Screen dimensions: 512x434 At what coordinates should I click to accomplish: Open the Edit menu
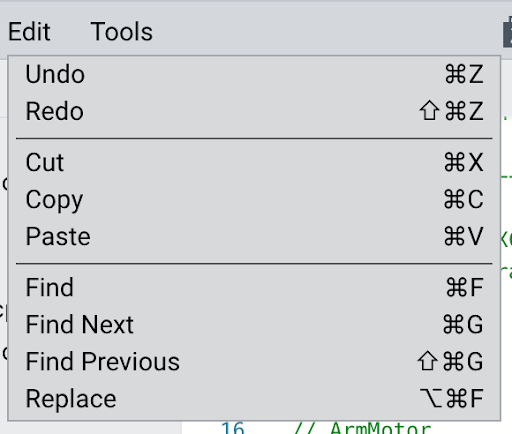29,32
